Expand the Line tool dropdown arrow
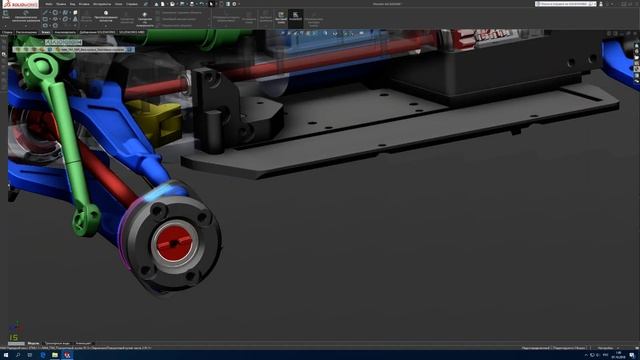This screenshot has height=360, width=640. point(50,13)
